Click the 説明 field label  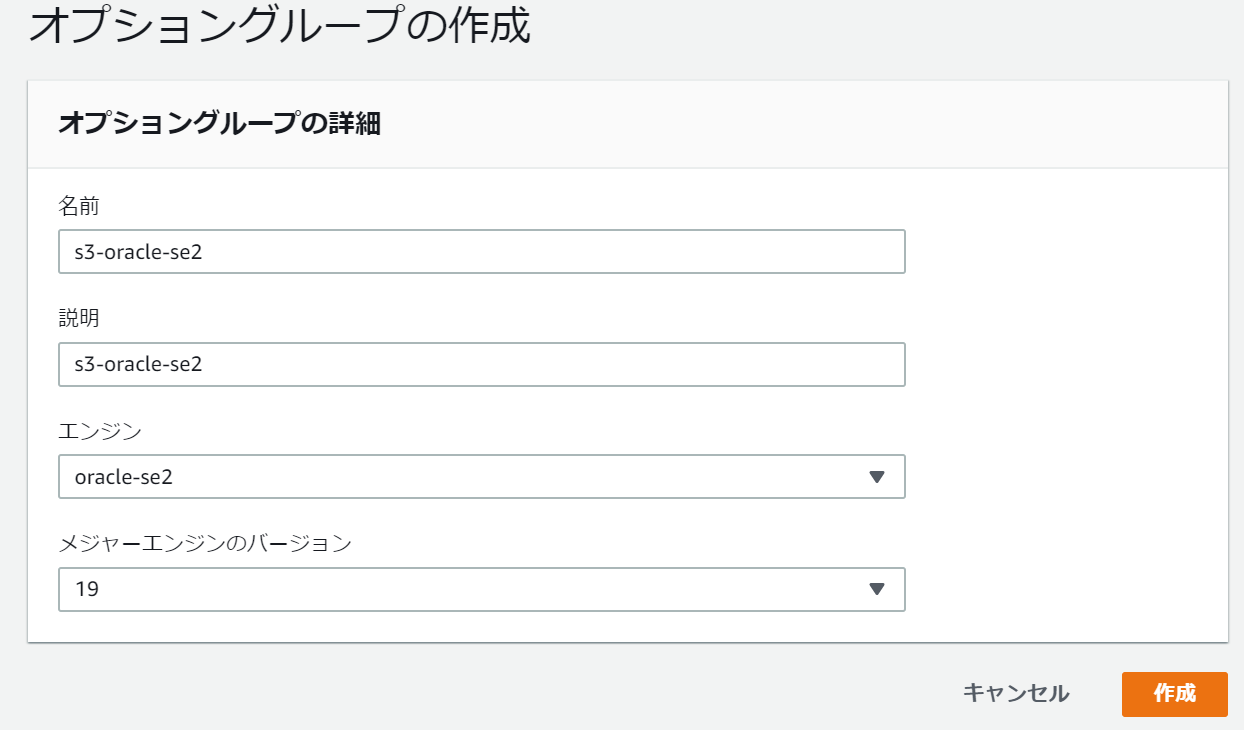[79, 319]
